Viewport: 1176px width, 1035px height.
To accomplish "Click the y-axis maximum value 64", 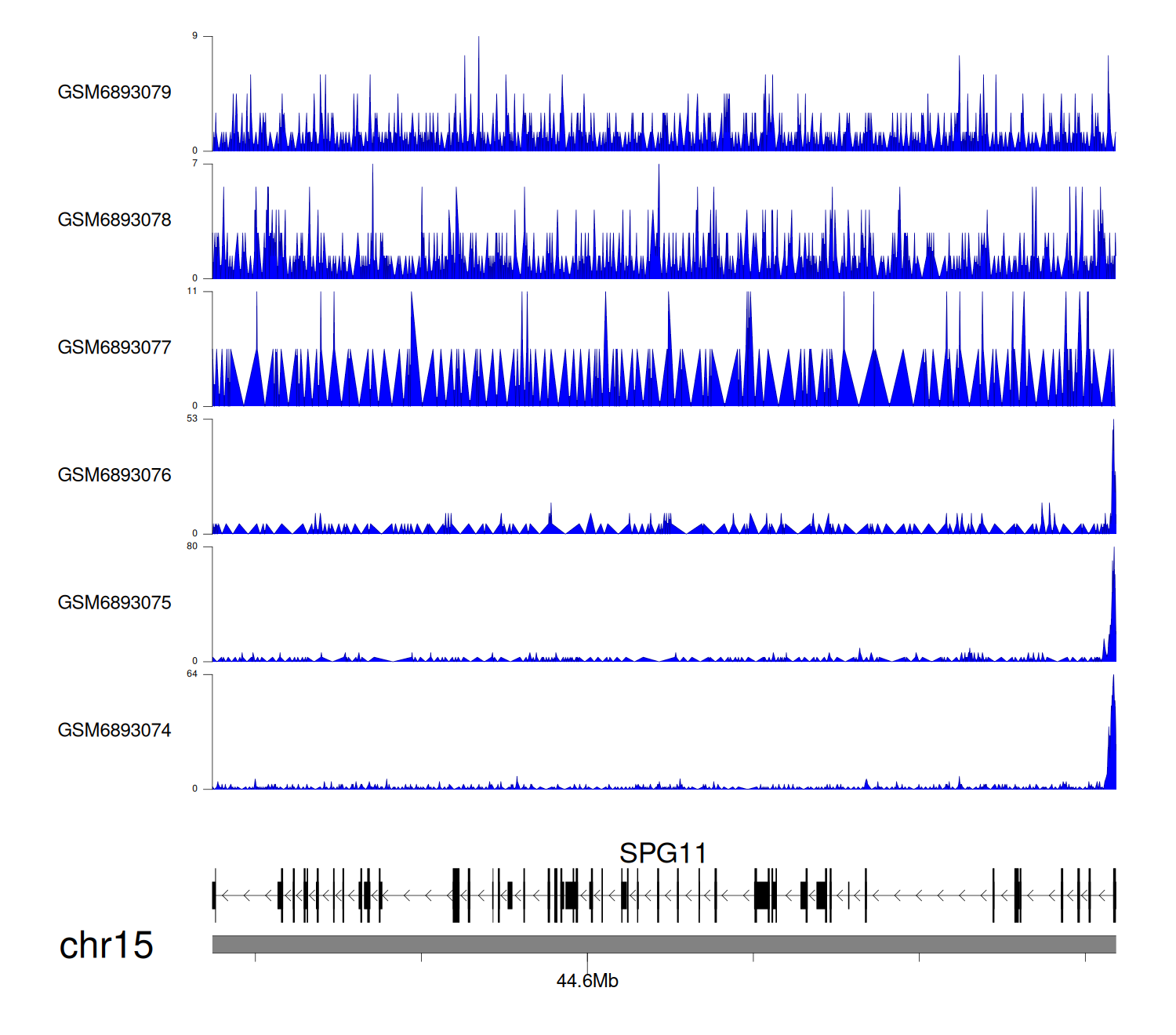I will click(x=192, y=674).
